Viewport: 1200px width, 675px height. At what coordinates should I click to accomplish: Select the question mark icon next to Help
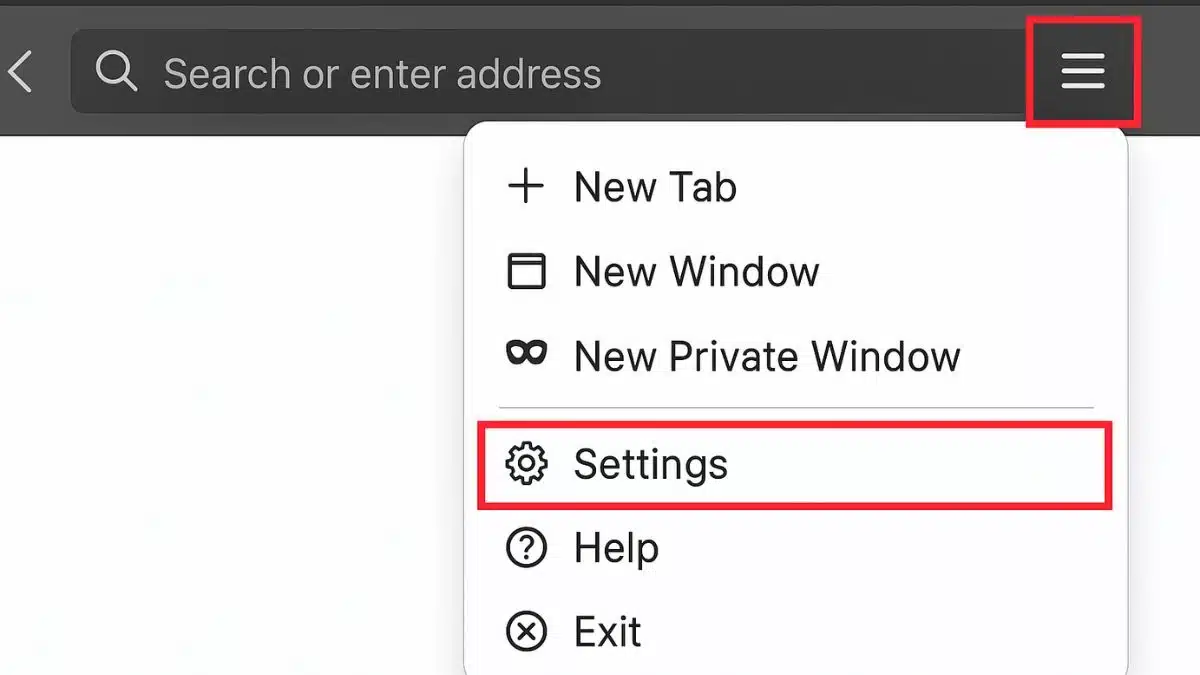[x=526, y=547]
